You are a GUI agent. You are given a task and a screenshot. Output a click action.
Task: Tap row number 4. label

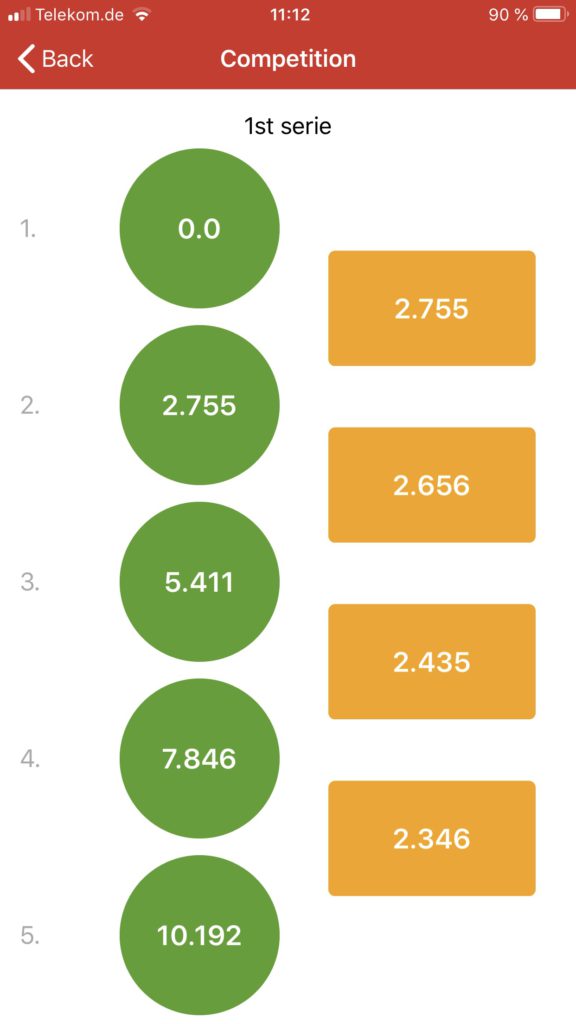(30, 759)
